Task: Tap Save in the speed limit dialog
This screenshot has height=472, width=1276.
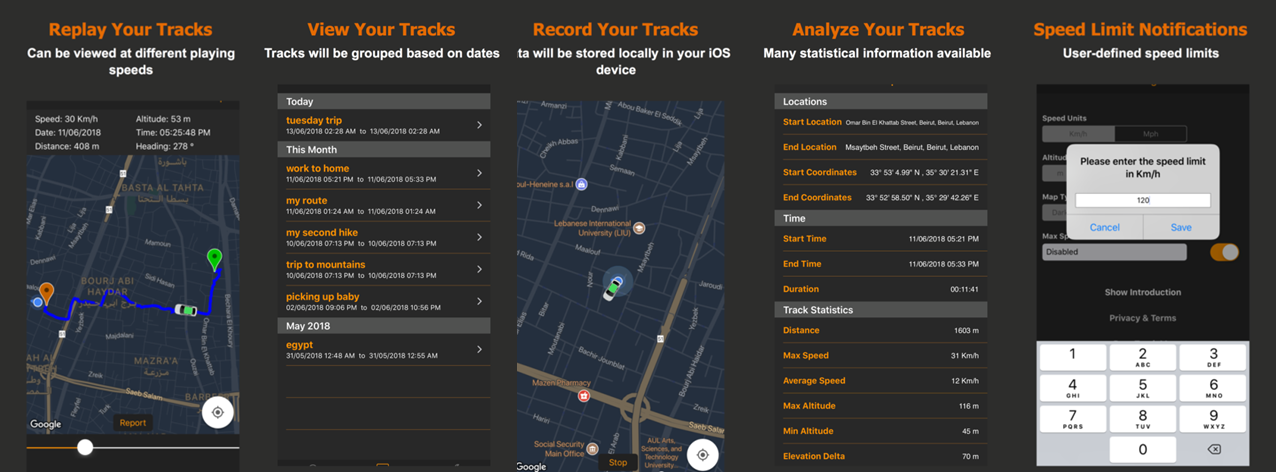Action: [x=1181, y=227]
